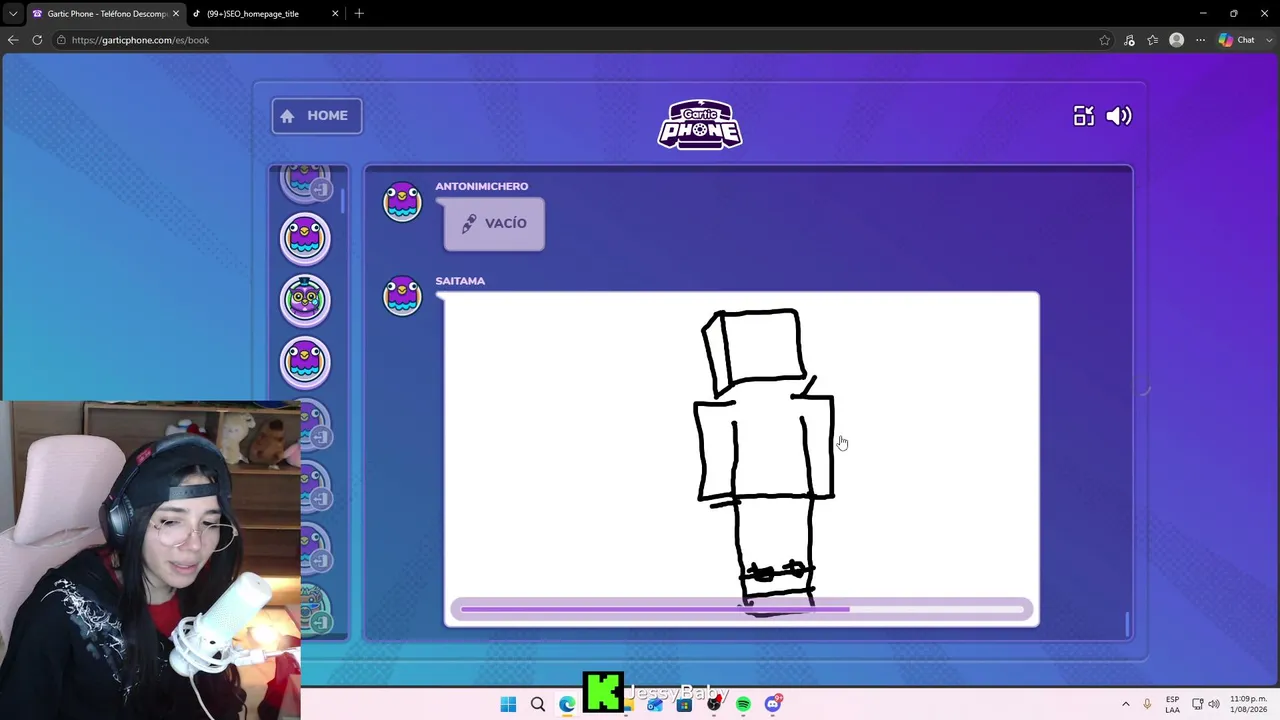Open Microsoft Store from the taskbar

pos(684,704)
